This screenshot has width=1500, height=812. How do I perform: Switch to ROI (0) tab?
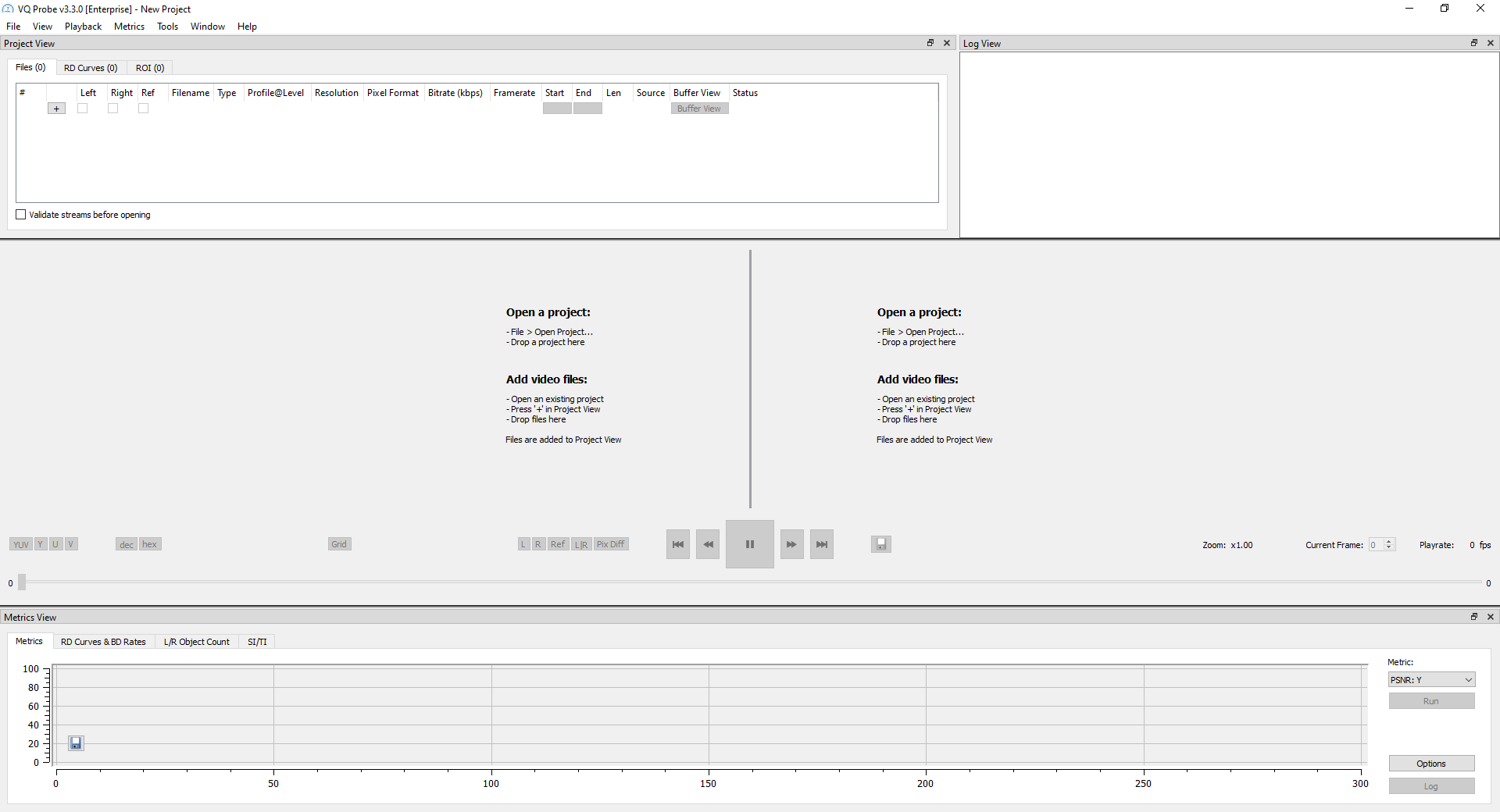tap(150, 68)
